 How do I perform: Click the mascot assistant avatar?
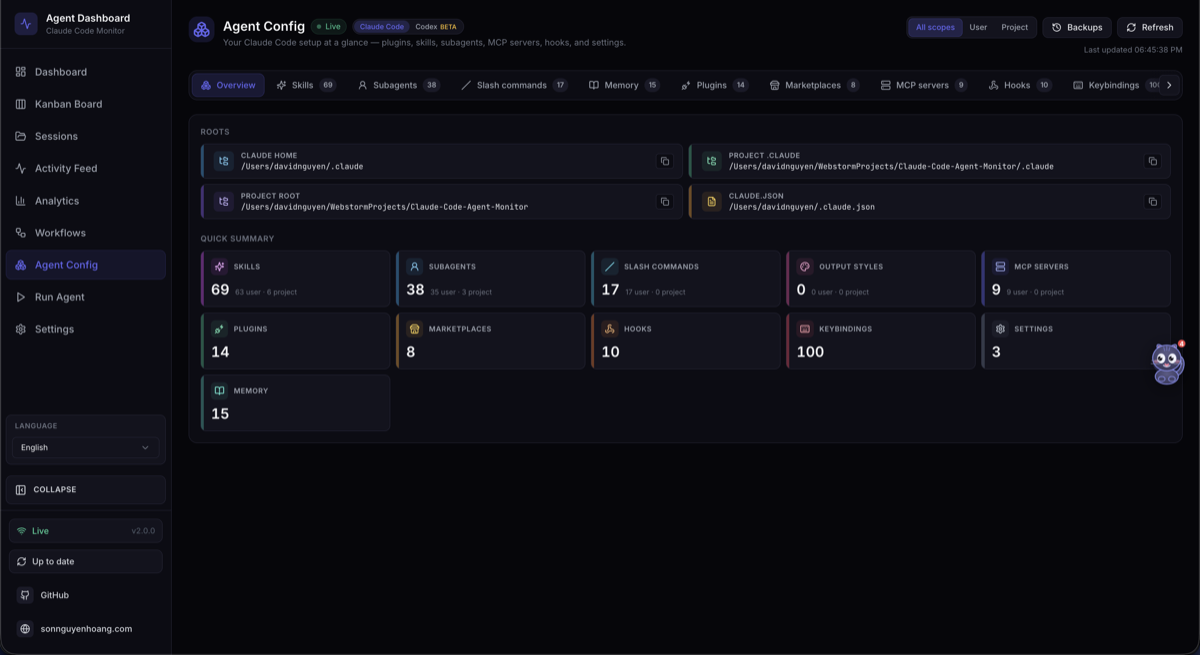(1167, 363)
